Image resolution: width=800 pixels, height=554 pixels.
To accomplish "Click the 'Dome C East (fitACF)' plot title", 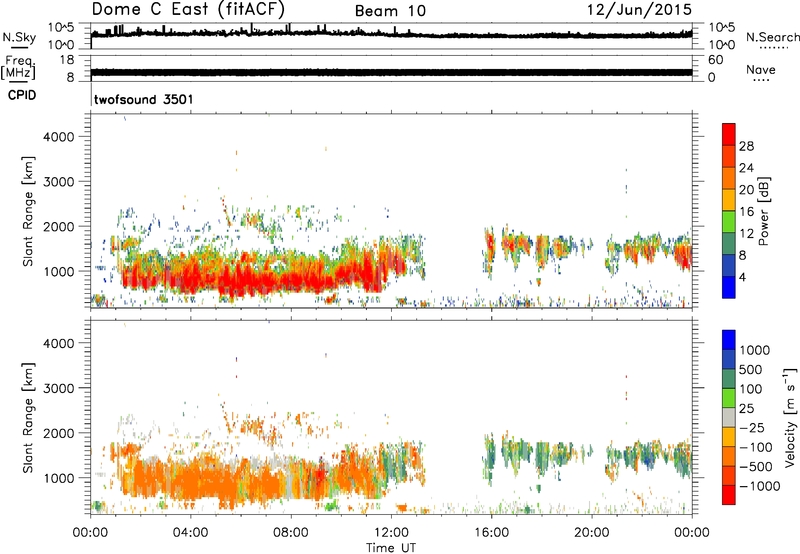I will (188, 10).
